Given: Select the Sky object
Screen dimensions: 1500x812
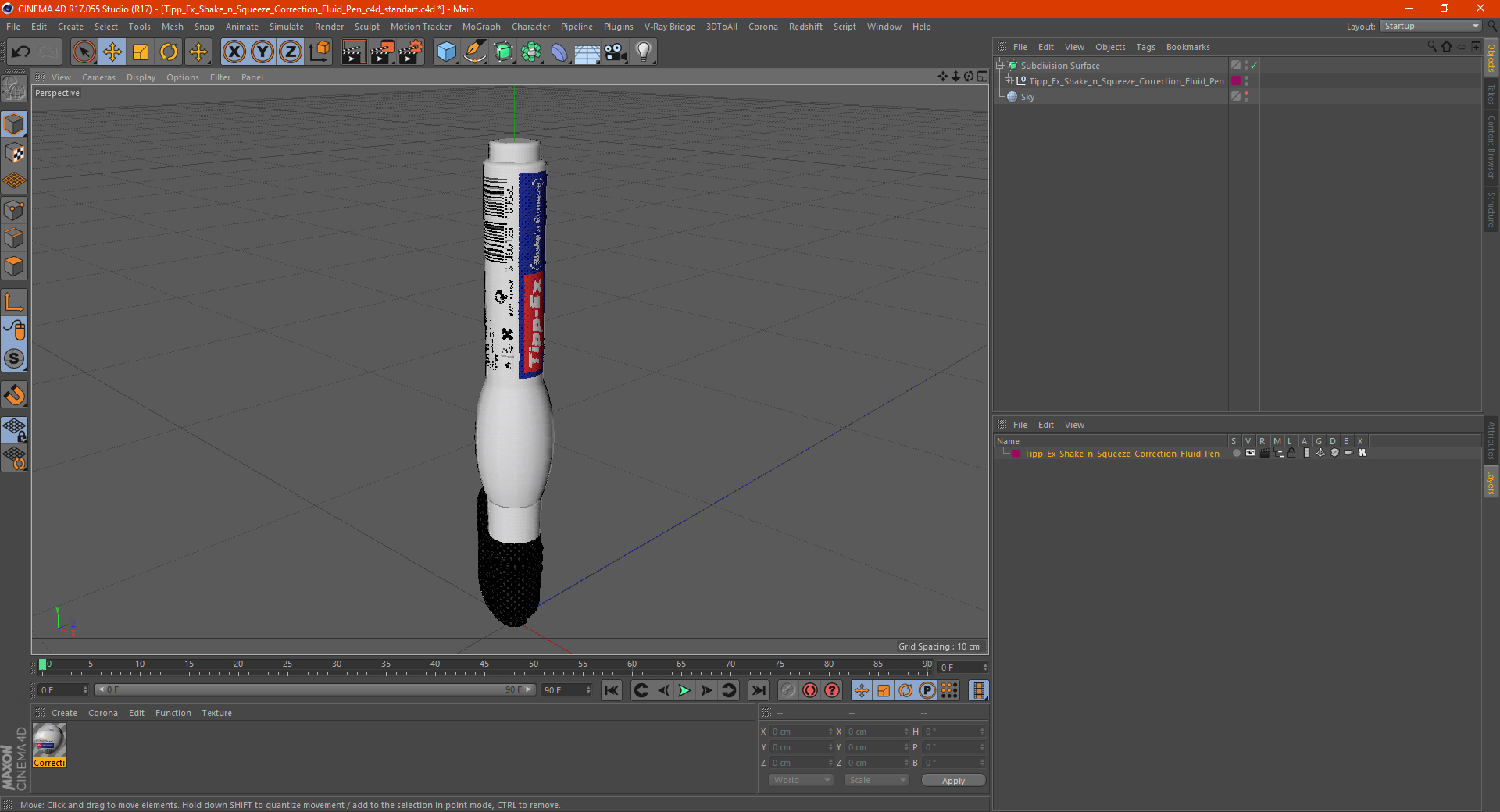Looking at the screenshot, I should (1027, 97).
